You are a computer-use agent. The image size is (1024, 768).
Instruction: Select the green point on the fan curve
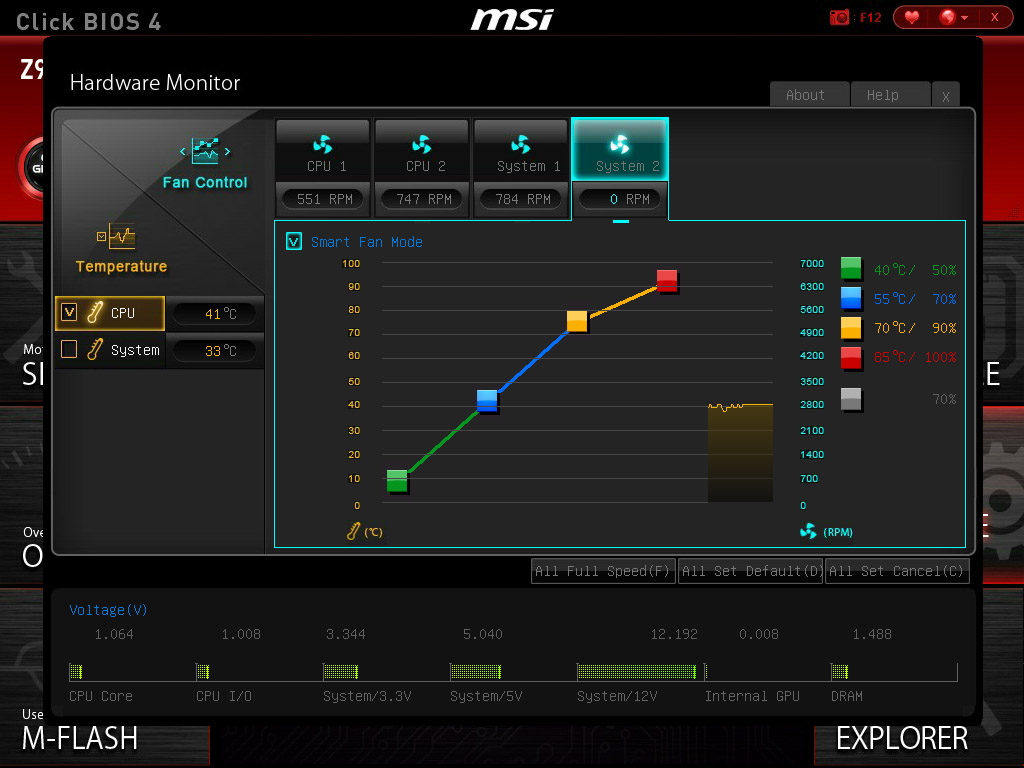pos(397,481)
